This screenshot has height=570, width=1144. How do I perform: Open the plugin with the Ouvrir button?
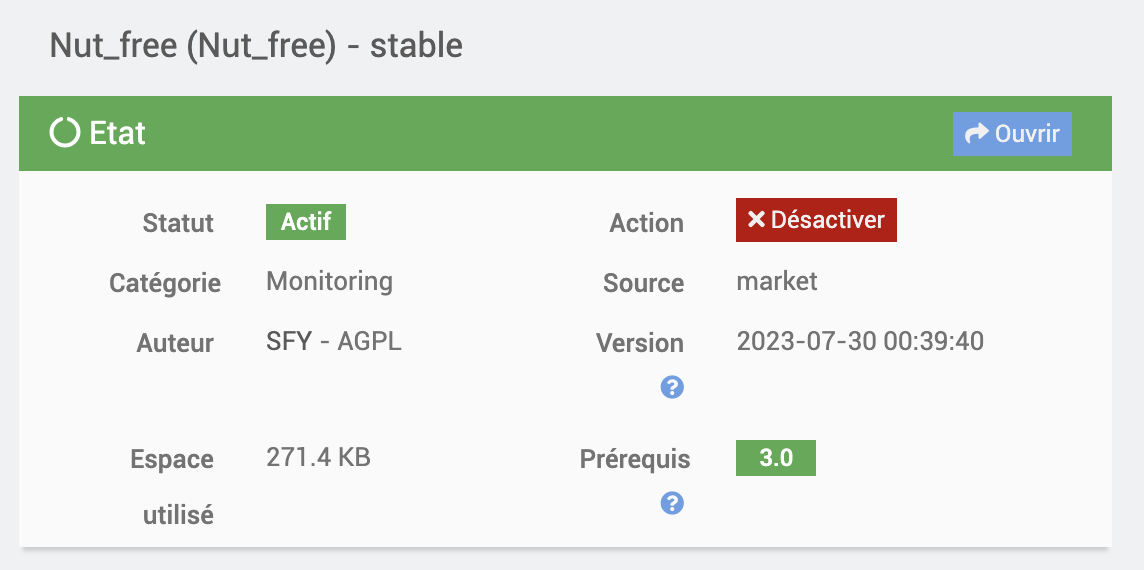click(1012, 134)
